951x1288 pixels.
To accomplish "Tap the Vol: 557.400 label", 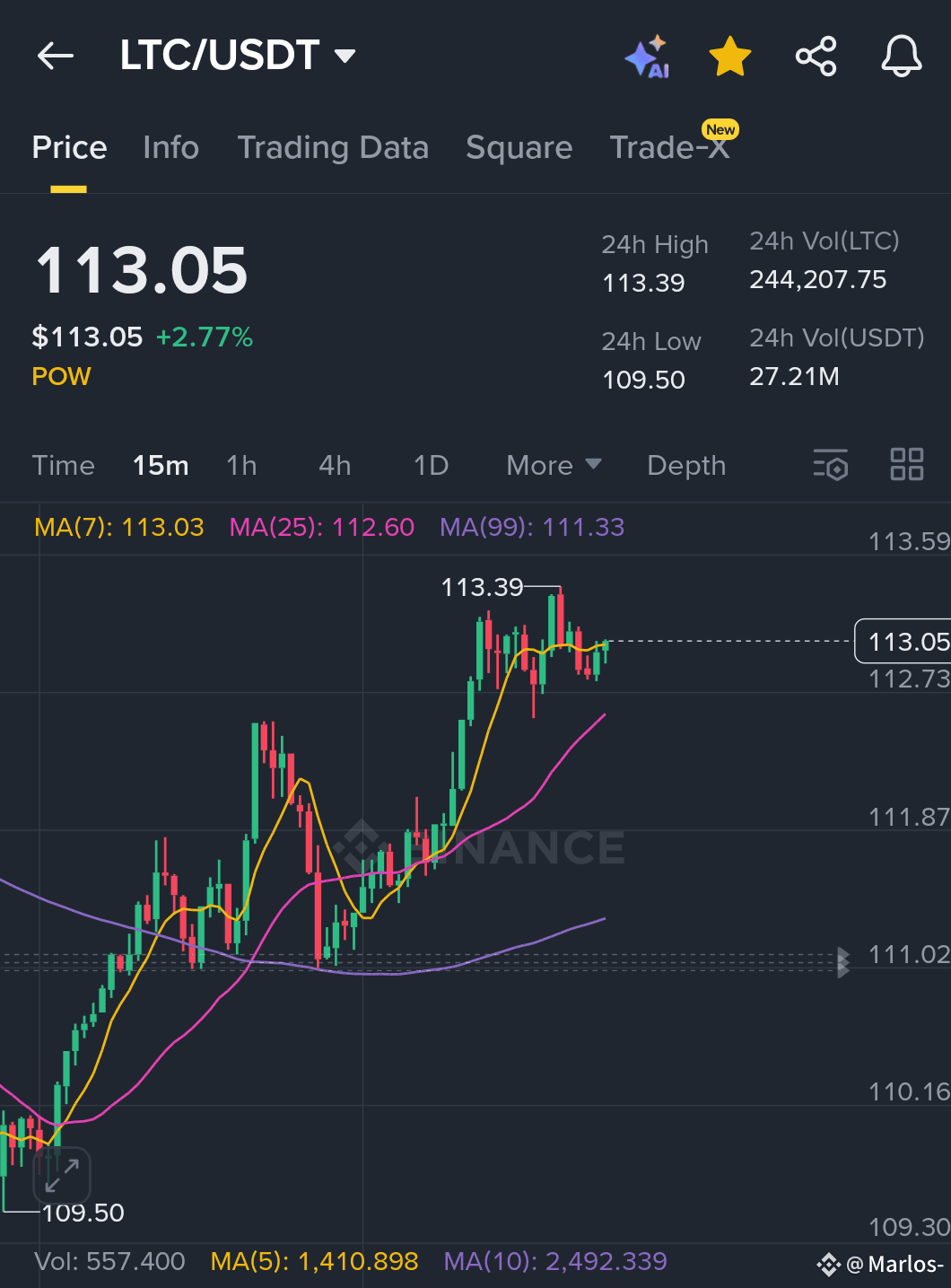I will [109, 1261].
